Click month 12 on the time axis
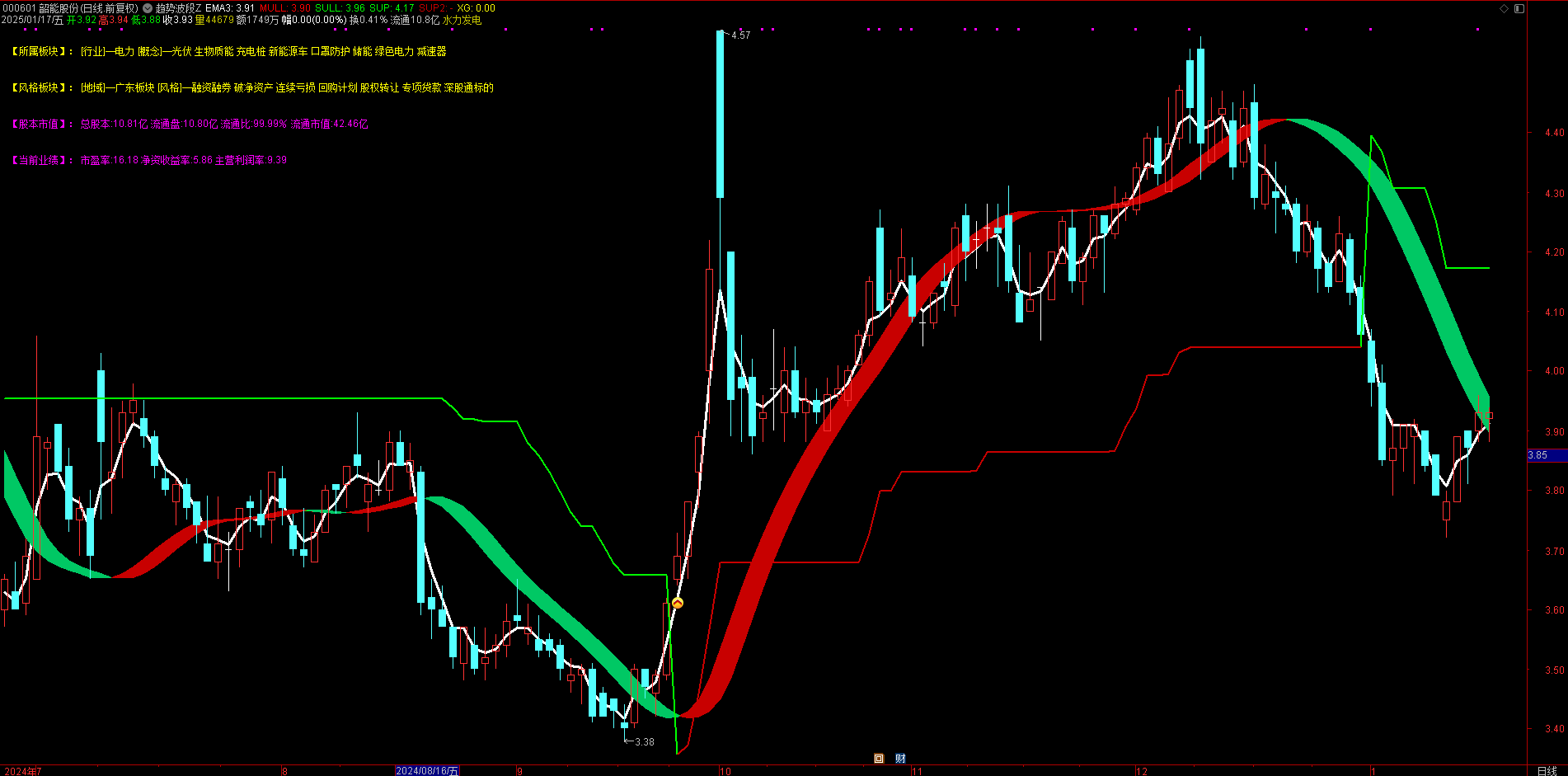The width and height of the screenshot is (1568, 776). pos(1142,771)
